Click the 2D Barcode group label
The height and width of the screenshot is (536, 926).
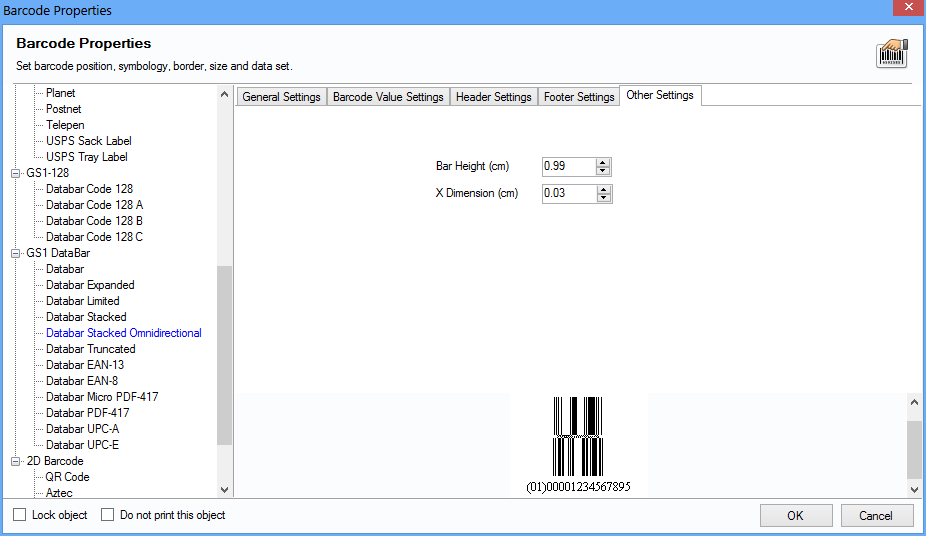[x=55, y=461]
